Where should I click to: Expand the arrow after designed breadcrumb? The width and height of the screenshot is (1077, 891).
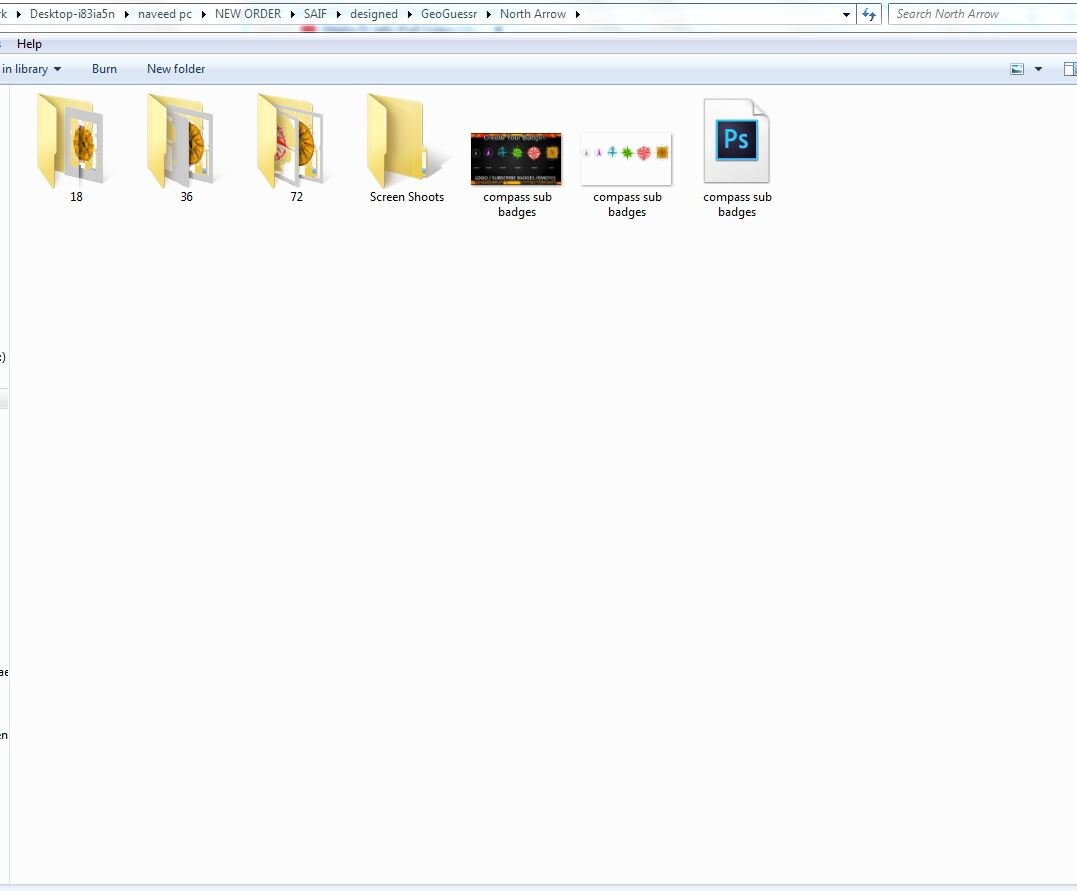[x=409, y=14]
